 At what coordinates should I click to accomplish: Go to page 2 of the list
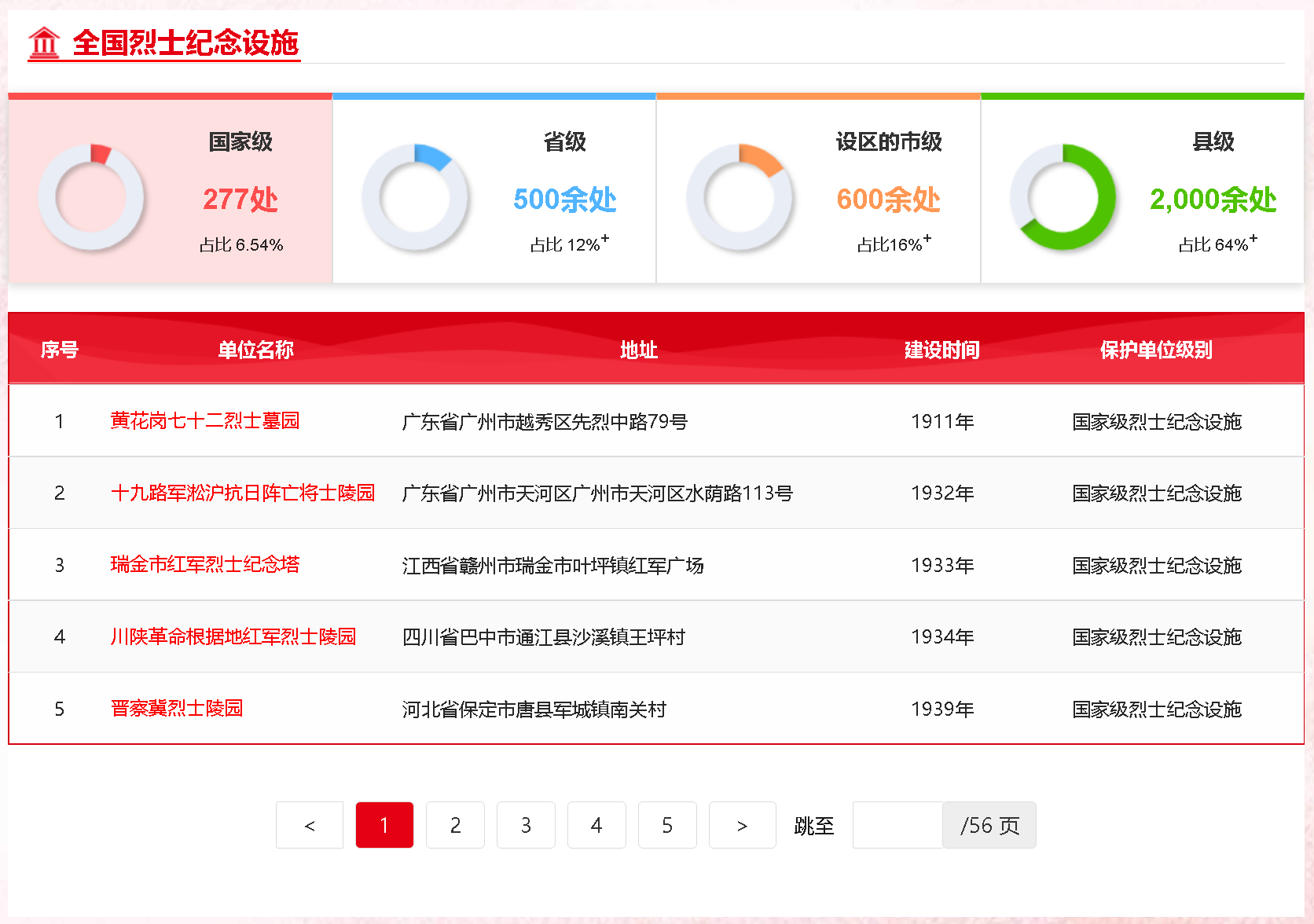click(x=455, y=825)
